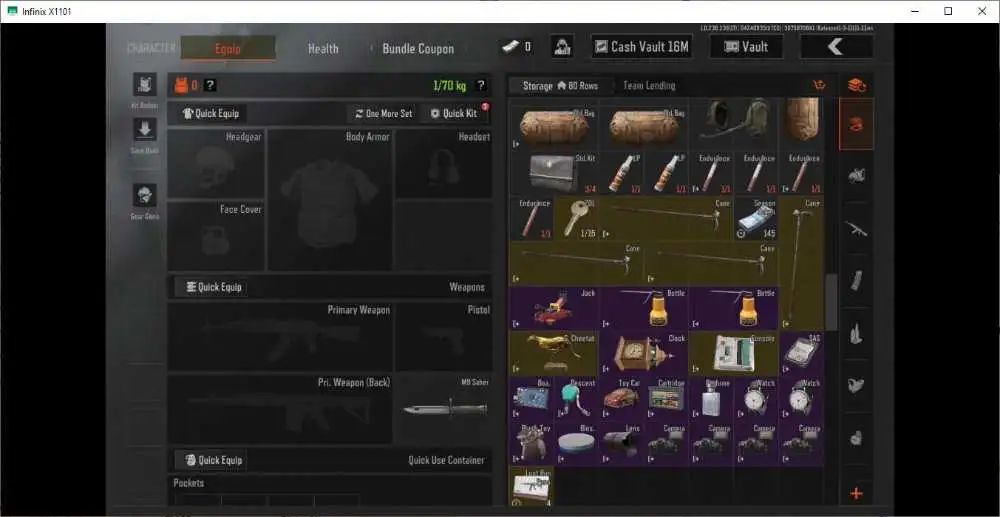The width and height of the screenshot is (1000, 517).
Task: Select the Descent item in storage
Action: pyautogui.click(x=577, y=398)
